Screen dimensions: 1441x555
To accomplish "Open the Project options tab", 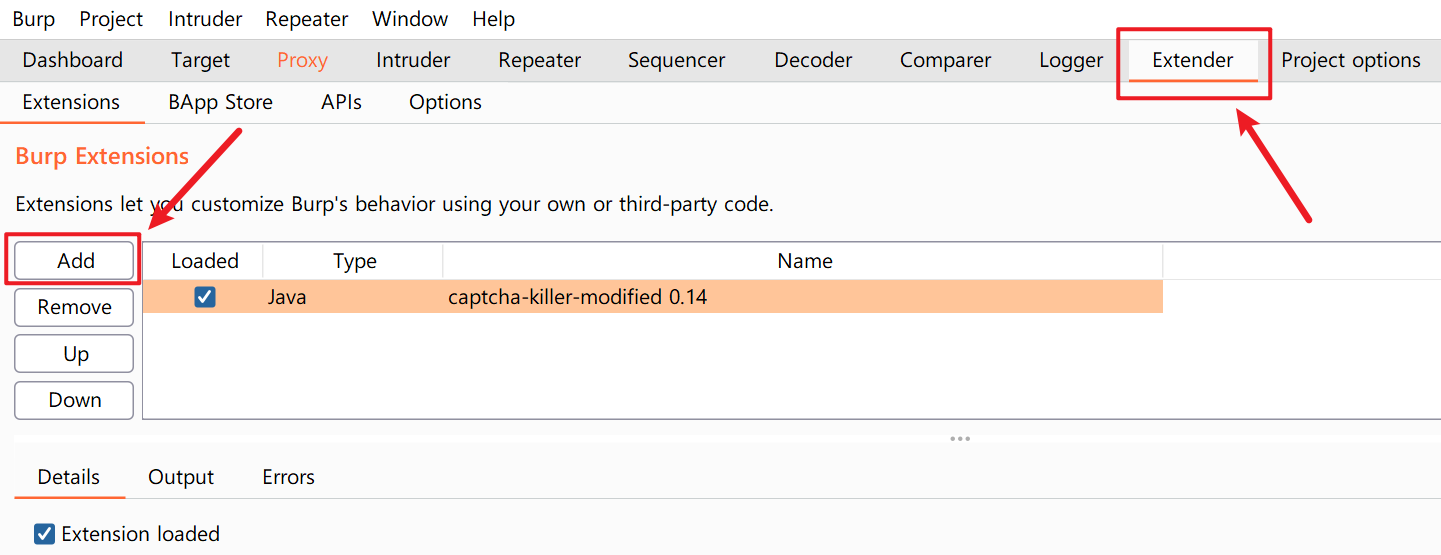I will click(x=1351, y=60).
